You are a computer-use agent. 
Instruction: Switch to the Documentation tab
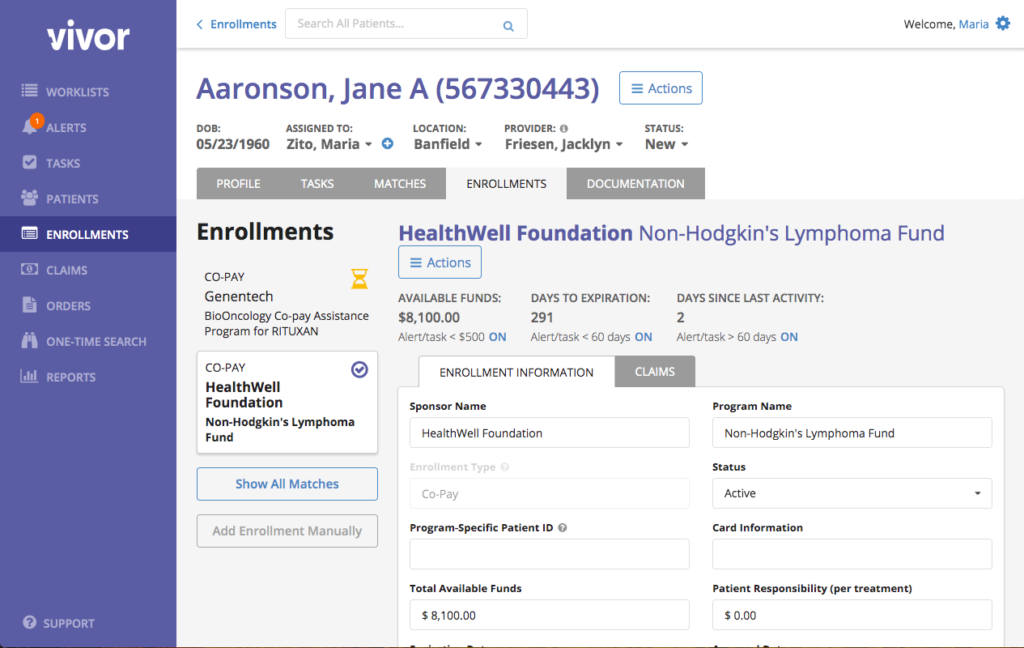click(635, 184)
